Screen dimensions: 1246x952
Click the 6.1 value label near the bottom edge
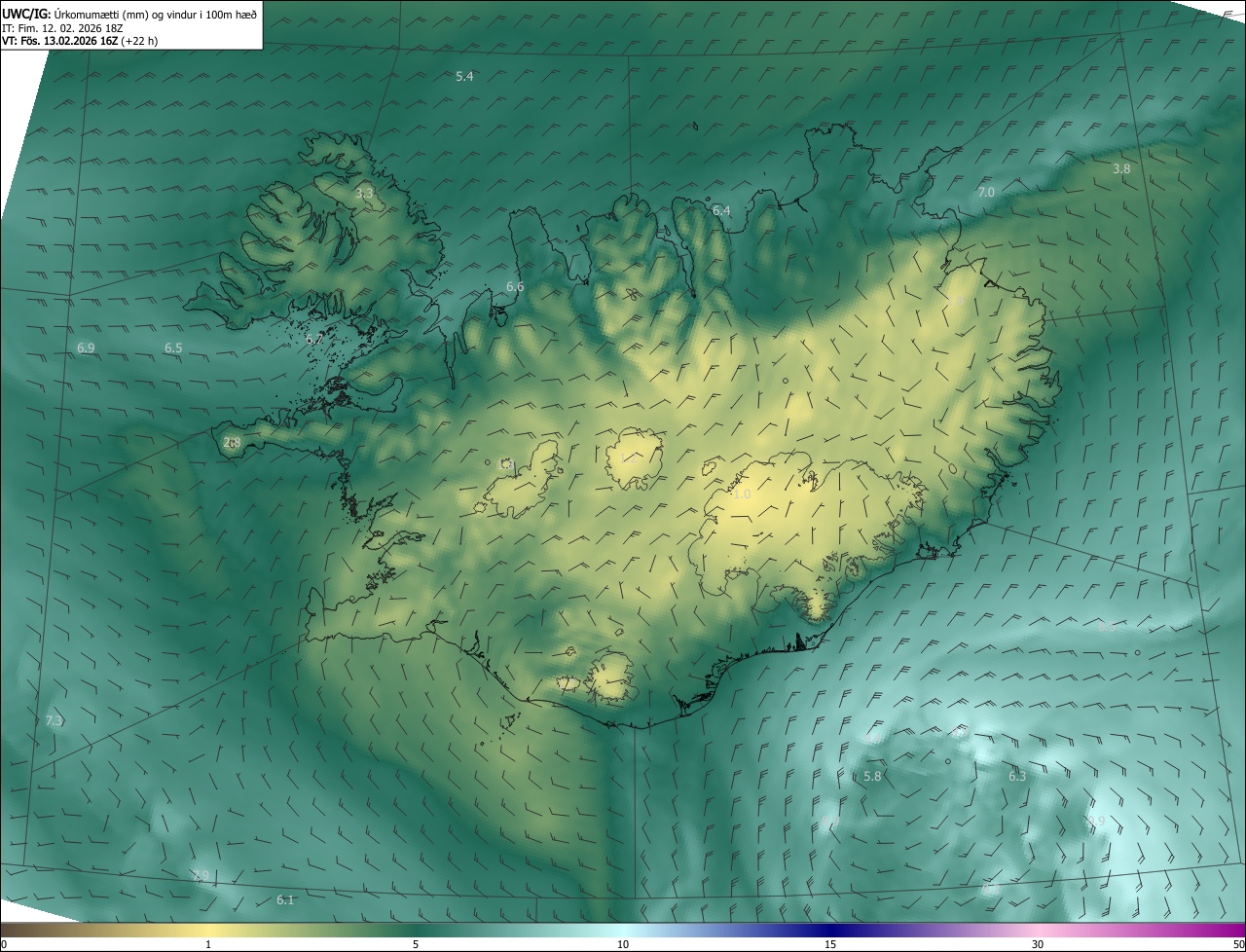pos(285,900)
